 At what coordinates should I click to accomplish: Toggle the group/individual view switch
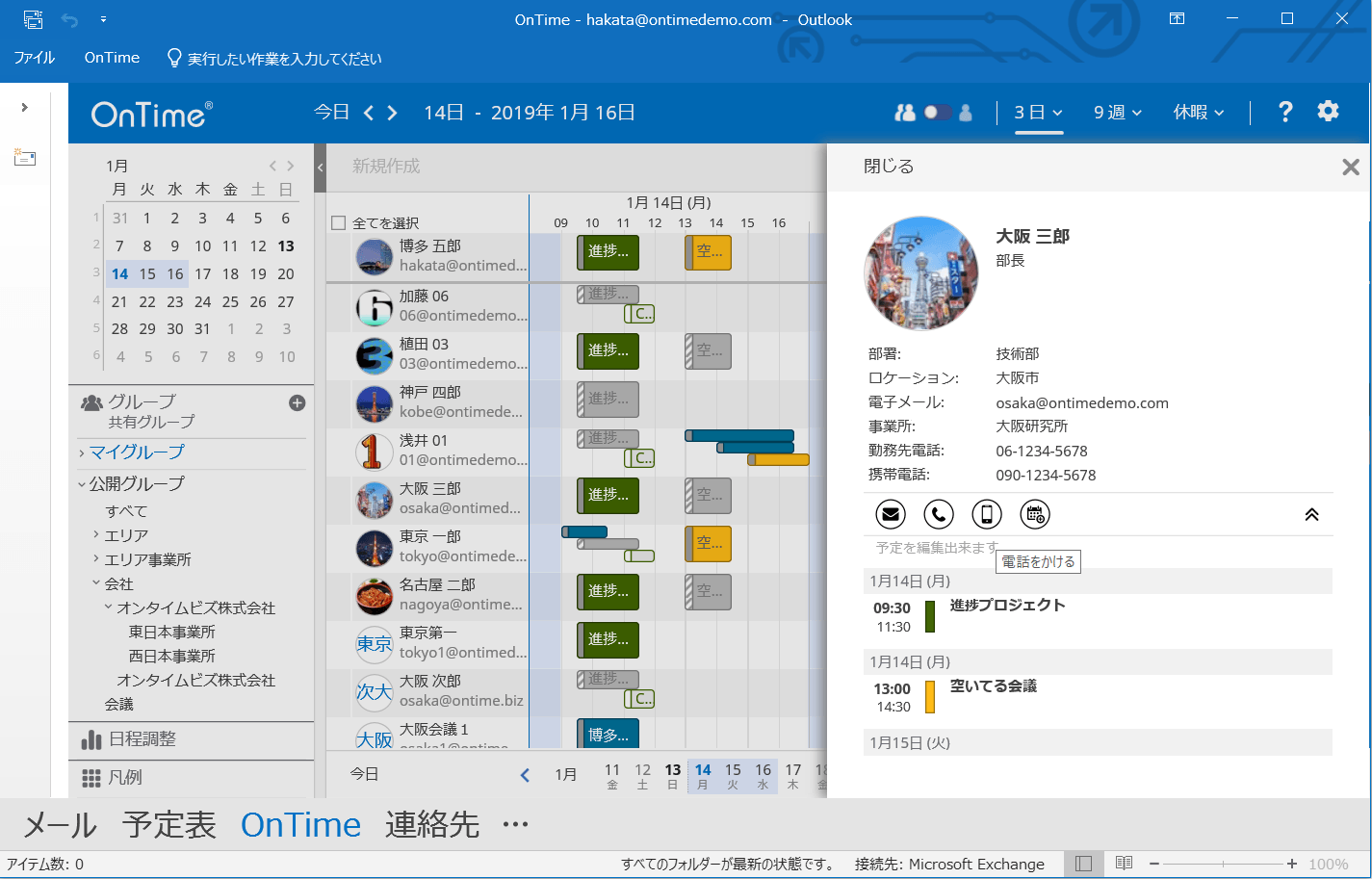click(x=936, y=113)
